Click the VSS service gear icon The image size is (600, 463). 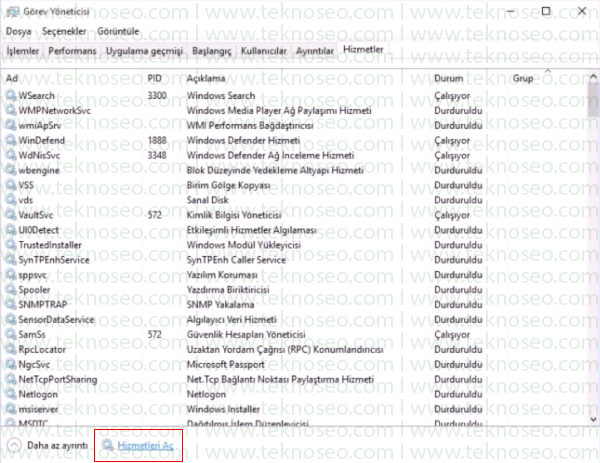click(x=11, y=185)
